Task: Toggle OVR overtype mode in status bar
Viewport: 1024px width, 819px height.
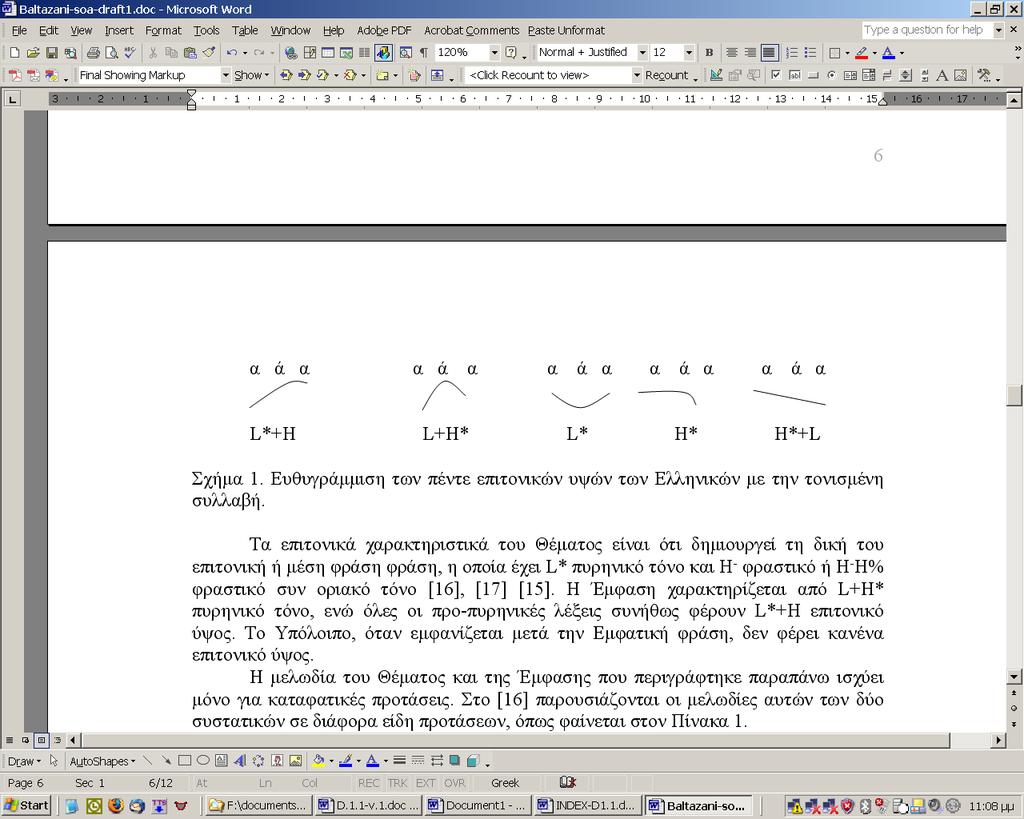Action: click(x=455, y=783)
